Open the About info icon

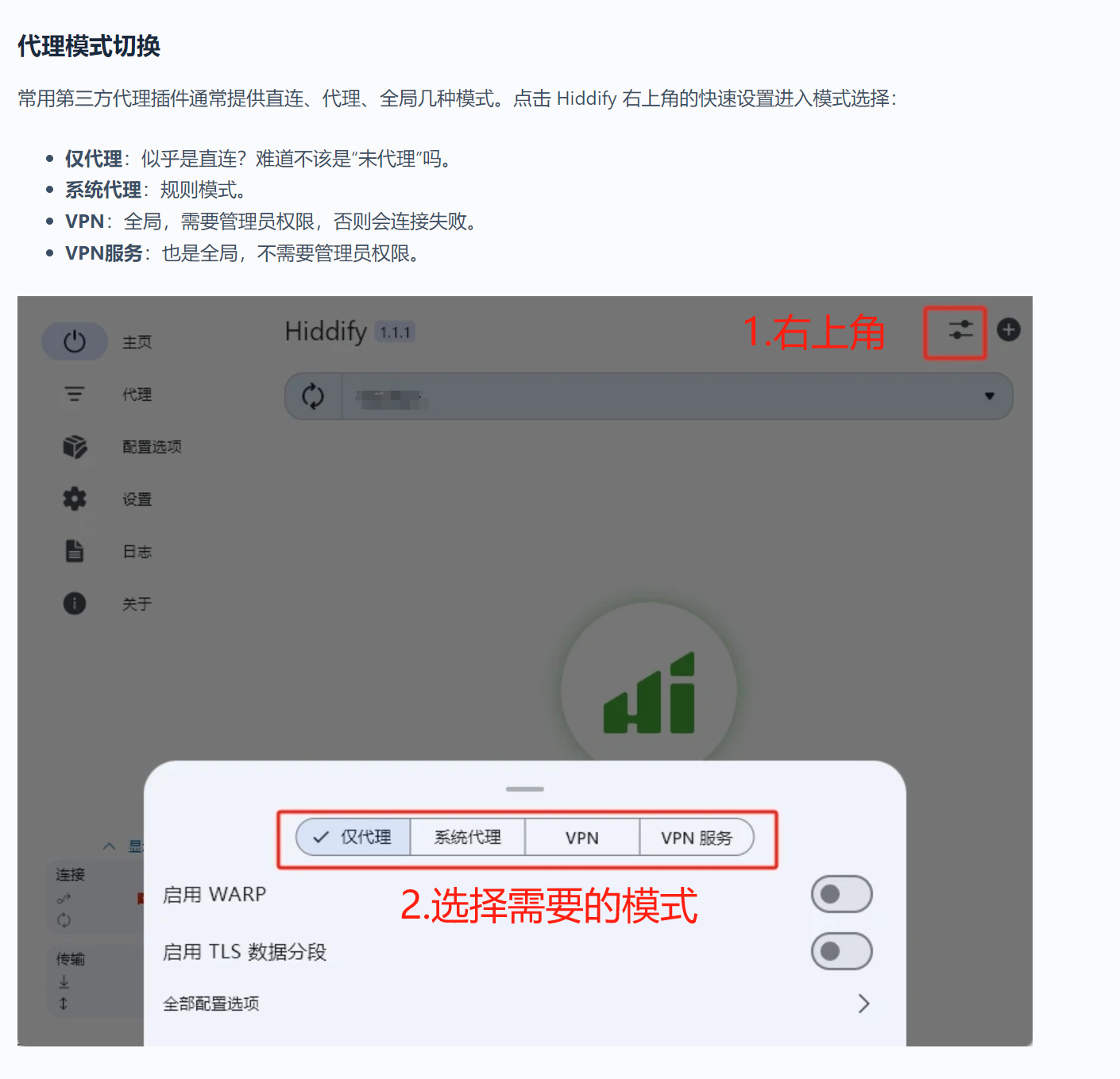[x=75, y=603]
